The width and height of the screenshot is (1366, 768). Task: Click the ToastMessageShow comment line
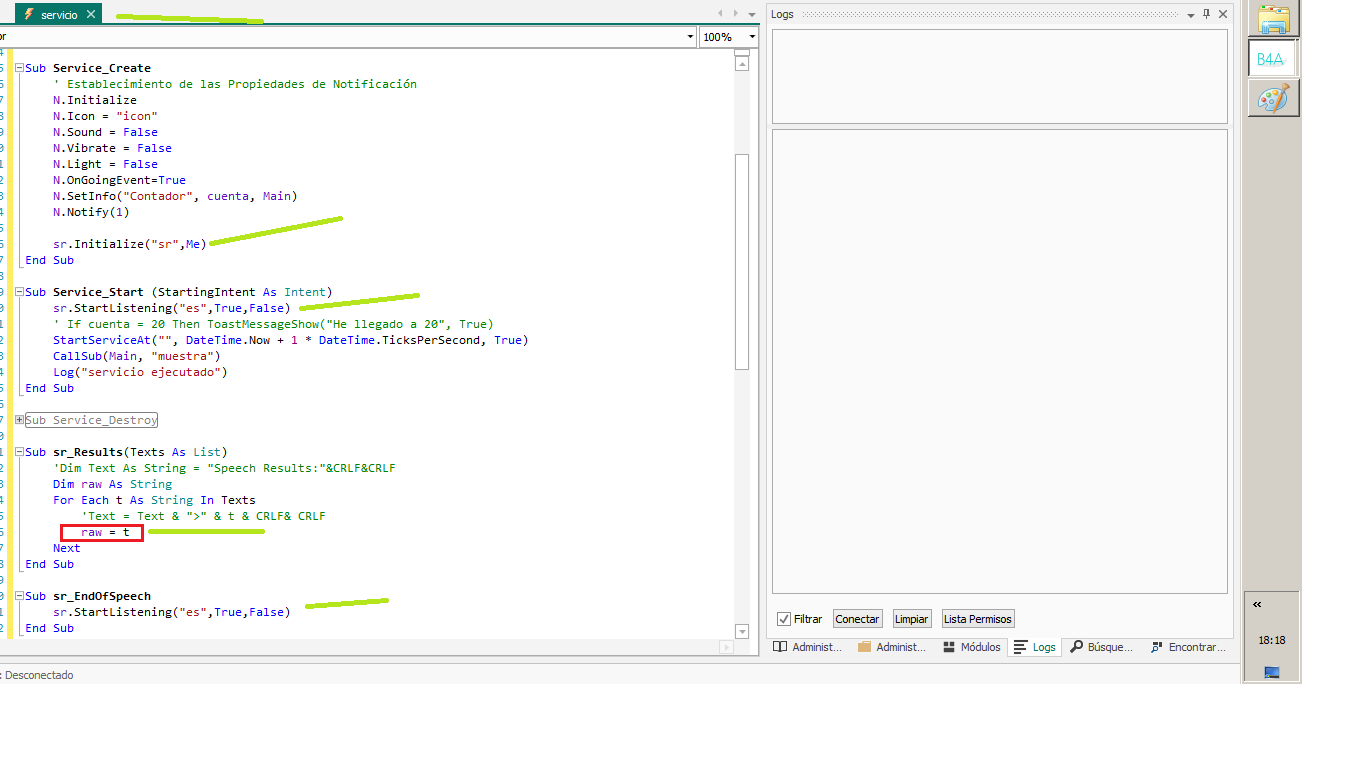273,324
